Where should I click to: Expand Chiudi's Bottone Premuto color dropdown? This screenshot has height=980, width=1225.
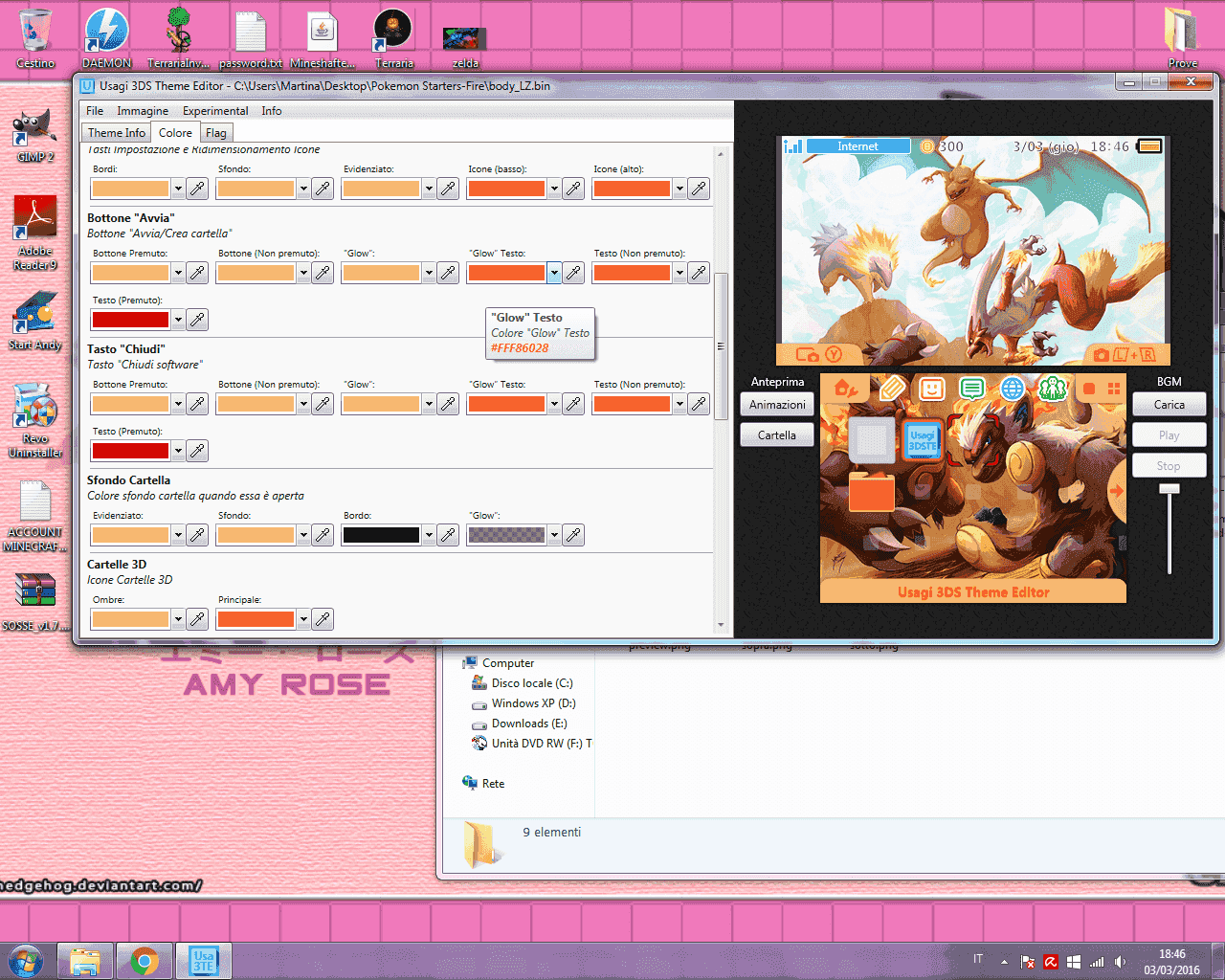tap(178, 404)
